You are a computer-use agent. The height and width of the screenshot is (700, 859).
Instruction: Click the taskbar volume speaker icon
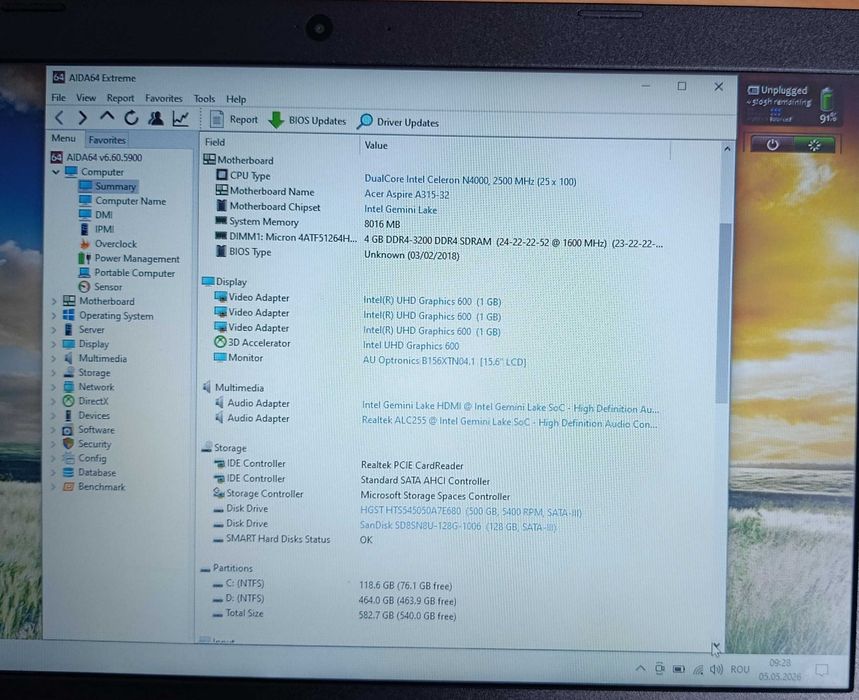pos(716,669)
